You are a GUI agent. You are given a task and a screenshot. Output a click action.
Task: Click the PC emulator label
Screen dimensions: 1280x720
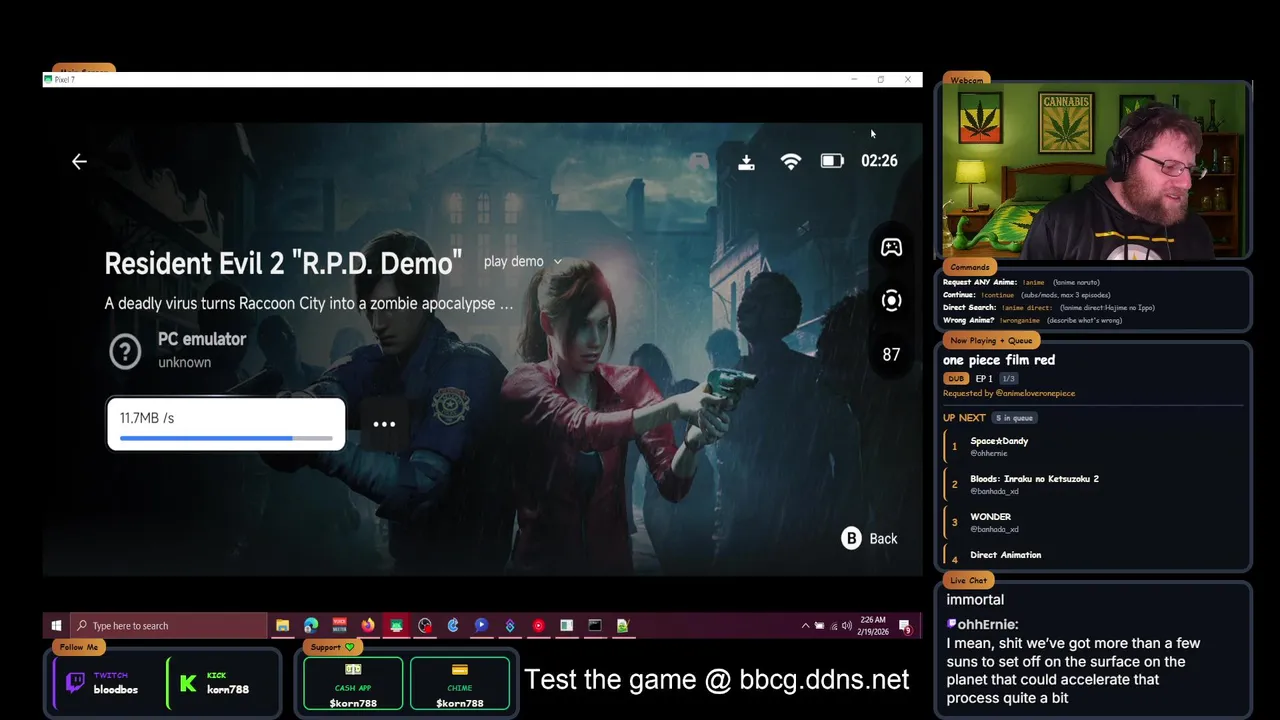pos(202,339)
